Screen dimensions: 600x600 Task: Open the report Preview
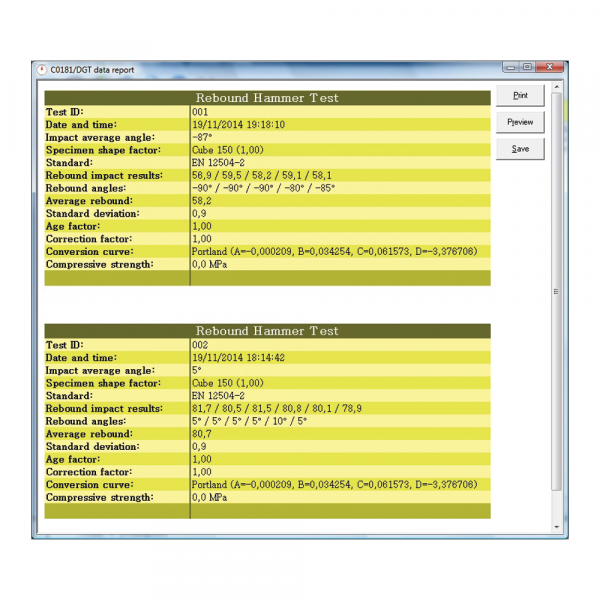[520, 122]
